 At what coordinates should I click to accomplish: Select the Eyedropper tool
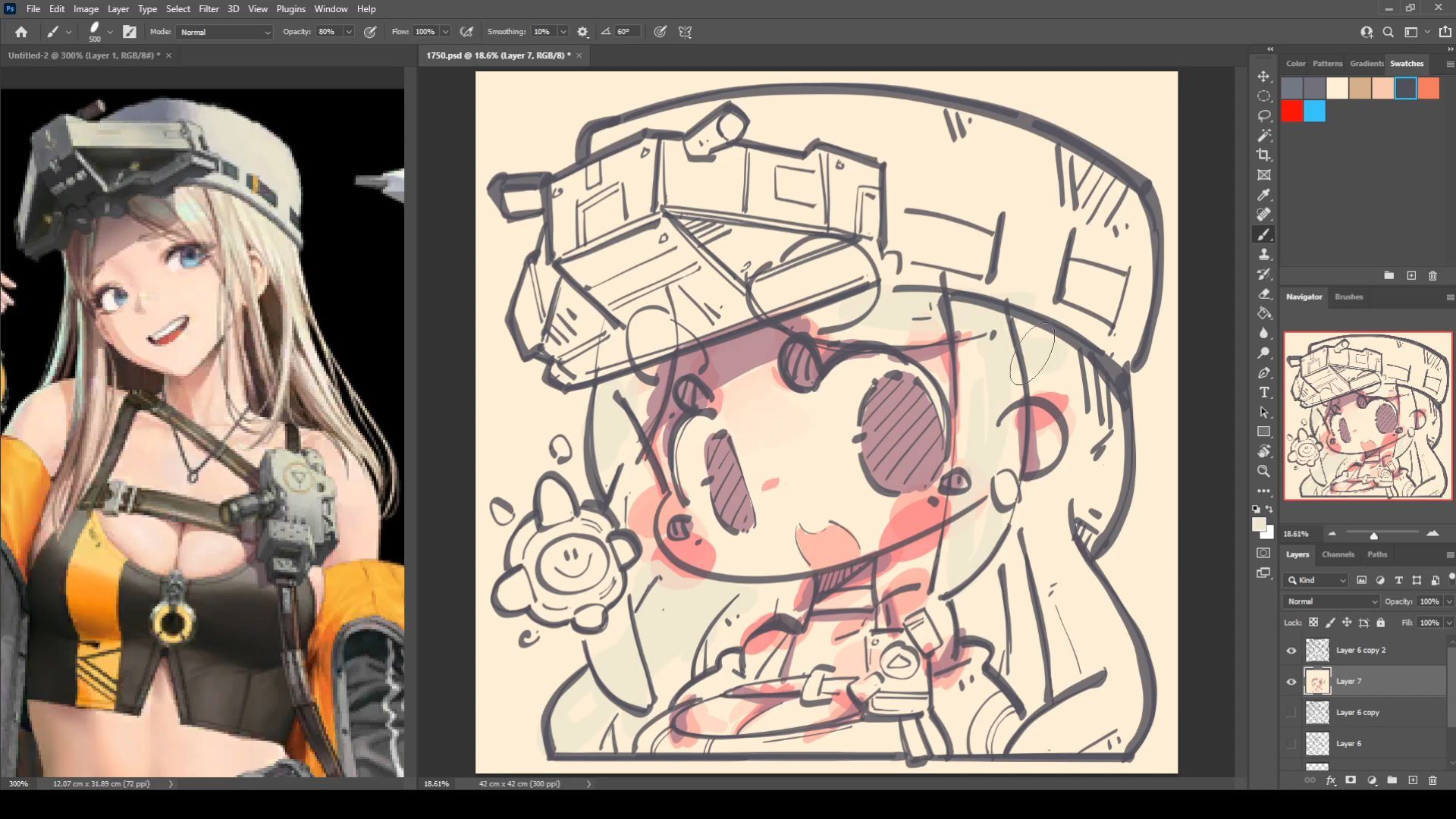[1263, 195]
